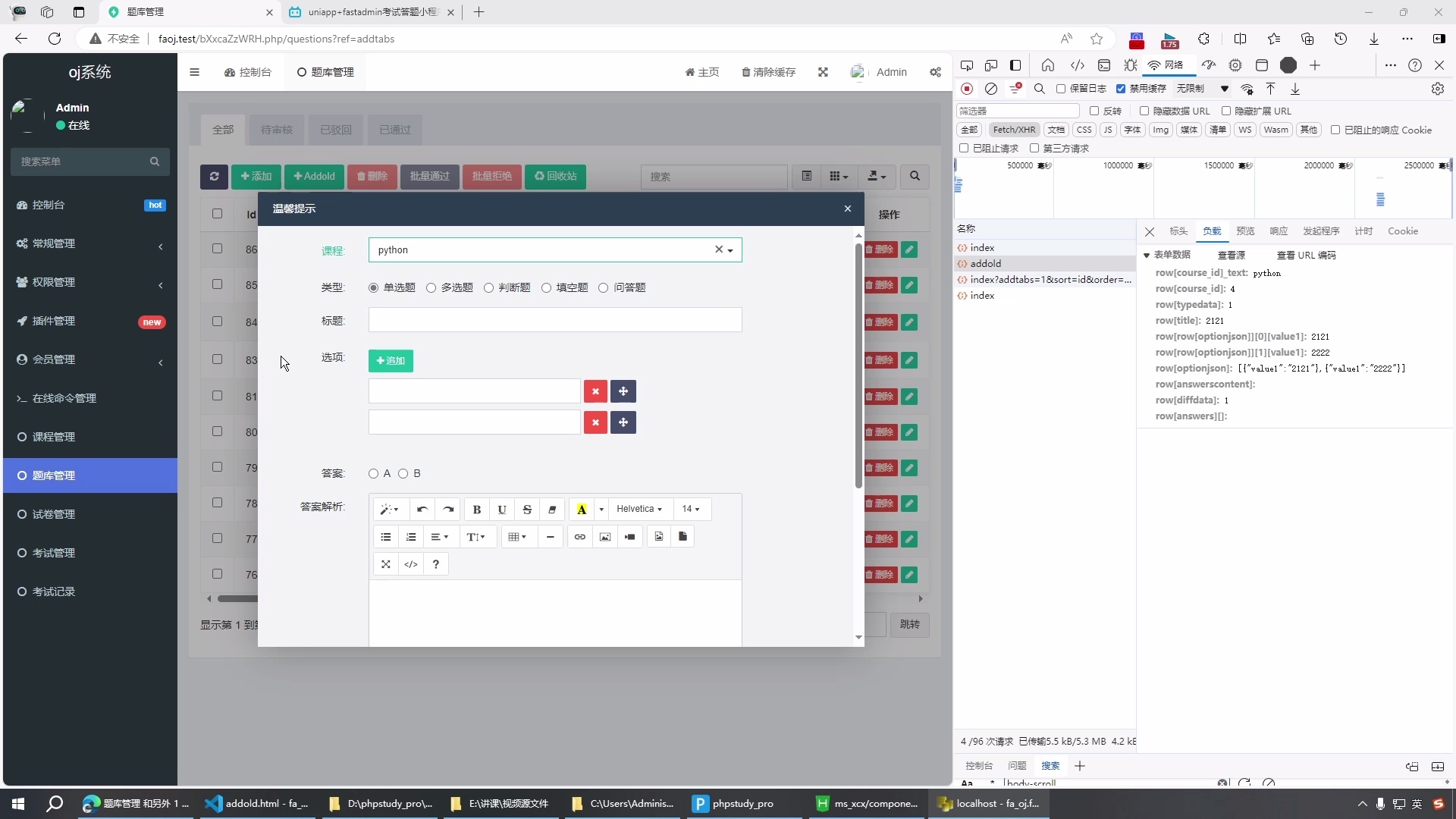Open the font size 14 dropdown

[x=691, y=510]
